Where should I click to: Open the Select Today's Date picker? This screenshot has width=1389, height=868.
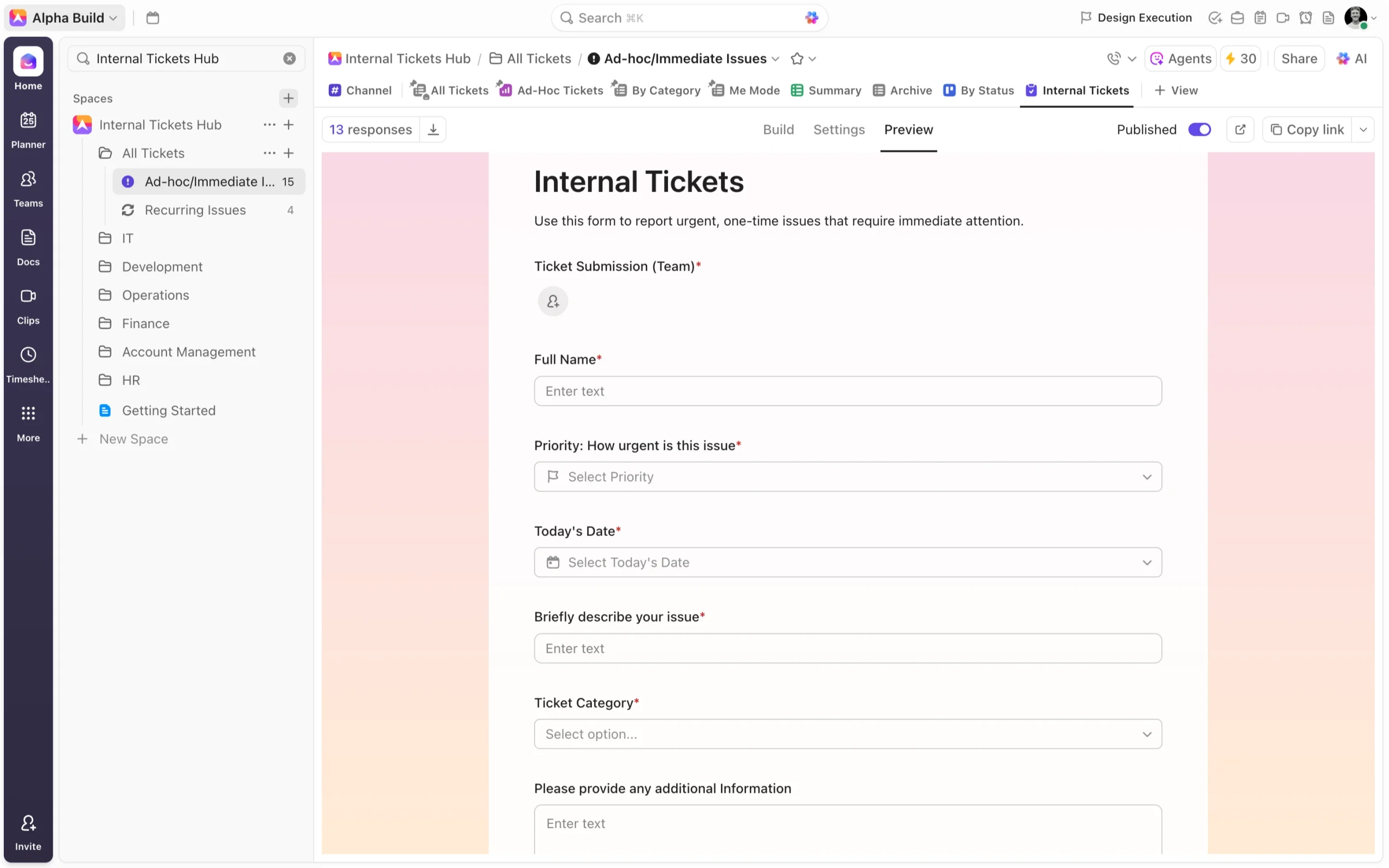(848, 562)
